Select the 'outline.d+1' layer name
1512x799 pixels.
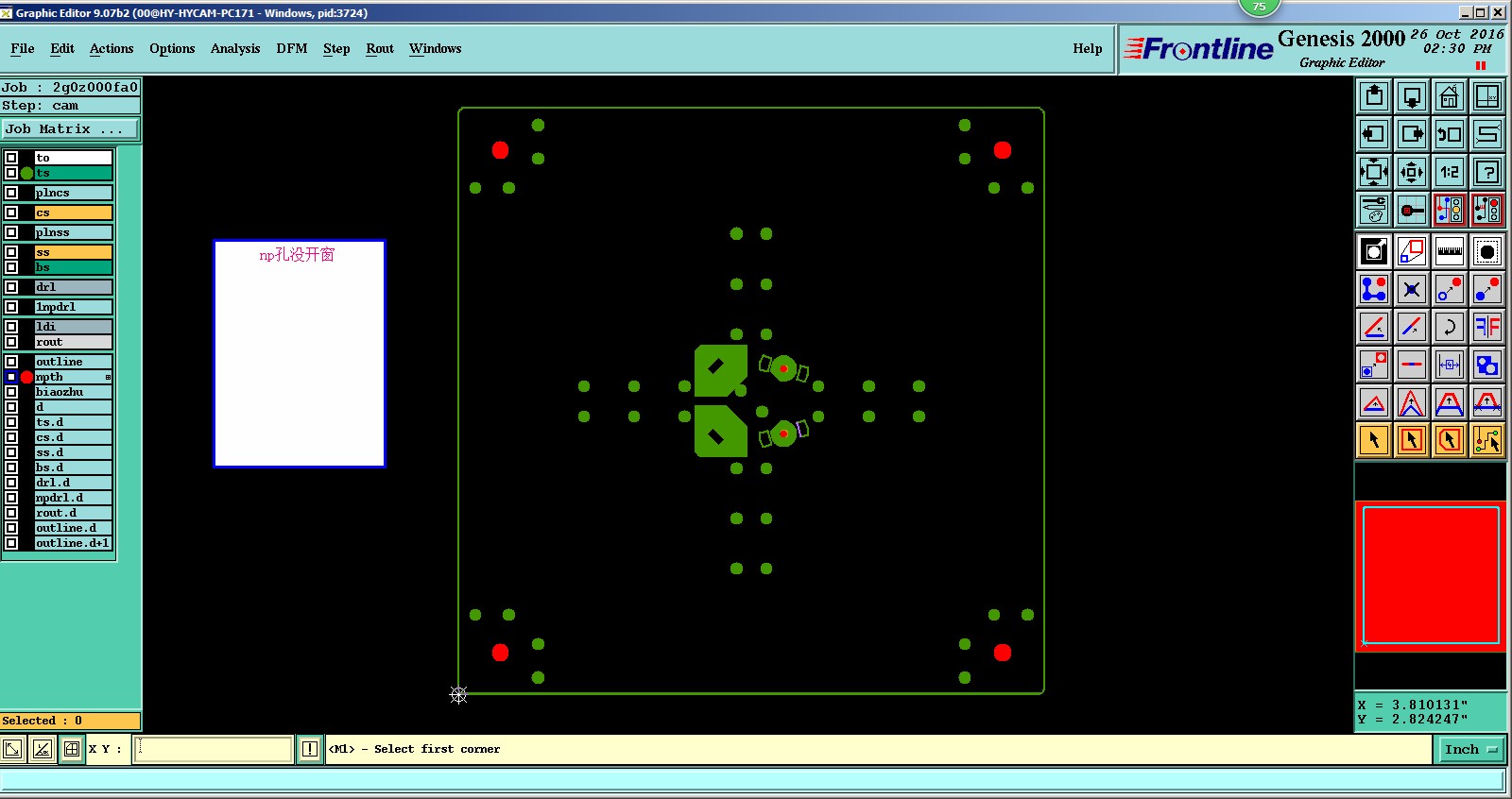[74, 543]
